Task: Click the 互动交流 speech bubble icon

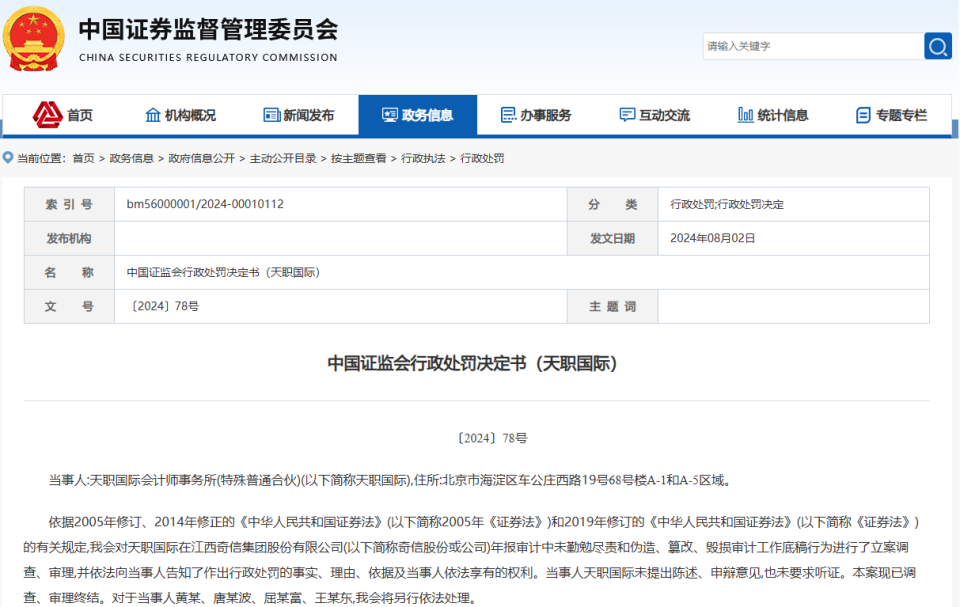Action: [627, 113]
